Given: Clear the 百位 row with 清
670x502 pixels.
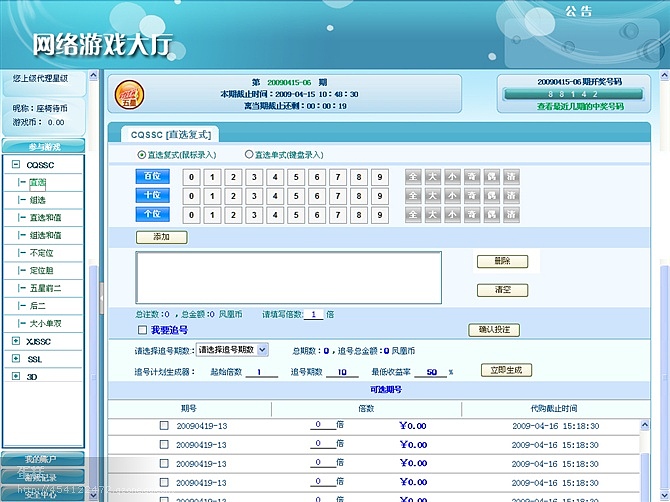Looking at the screenshot, I should [x=511, y=177].
